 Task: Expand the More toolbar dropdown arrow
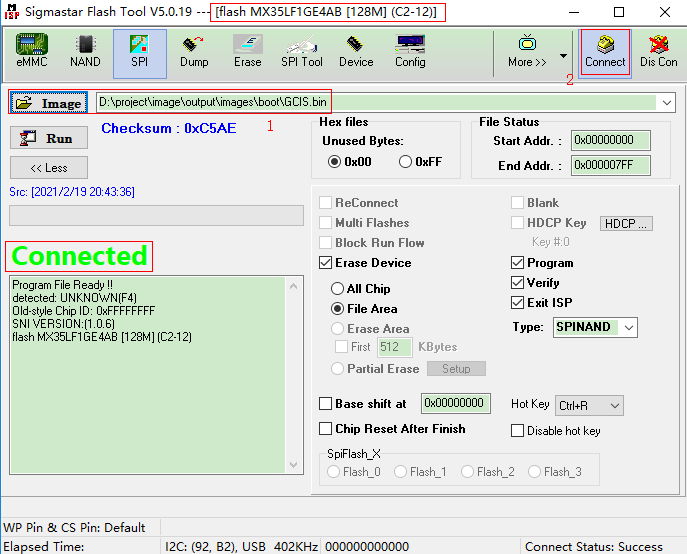[x=563, y=56]
